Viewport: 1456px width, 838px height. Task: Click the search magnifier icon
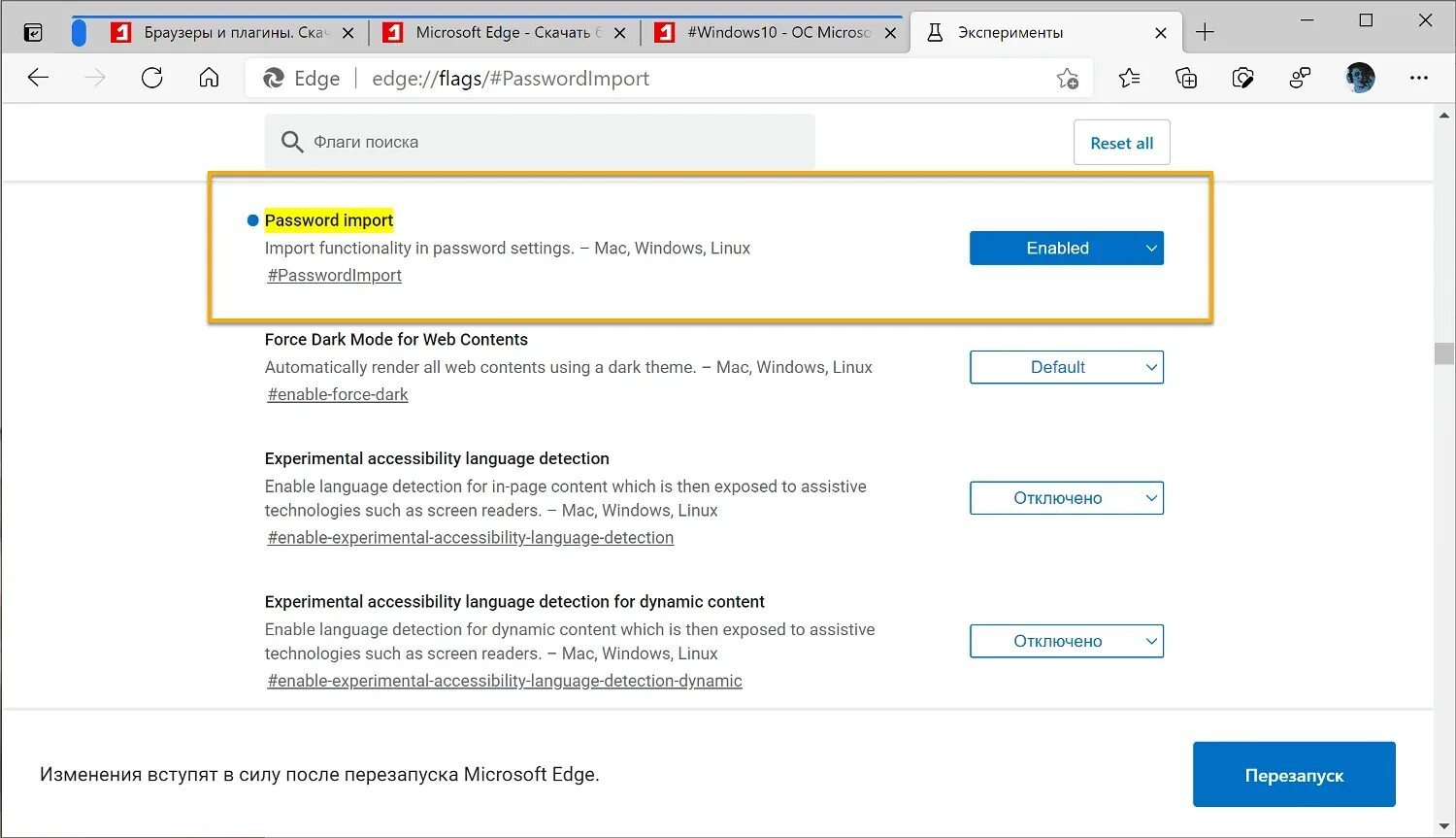(x=291, y=142)
